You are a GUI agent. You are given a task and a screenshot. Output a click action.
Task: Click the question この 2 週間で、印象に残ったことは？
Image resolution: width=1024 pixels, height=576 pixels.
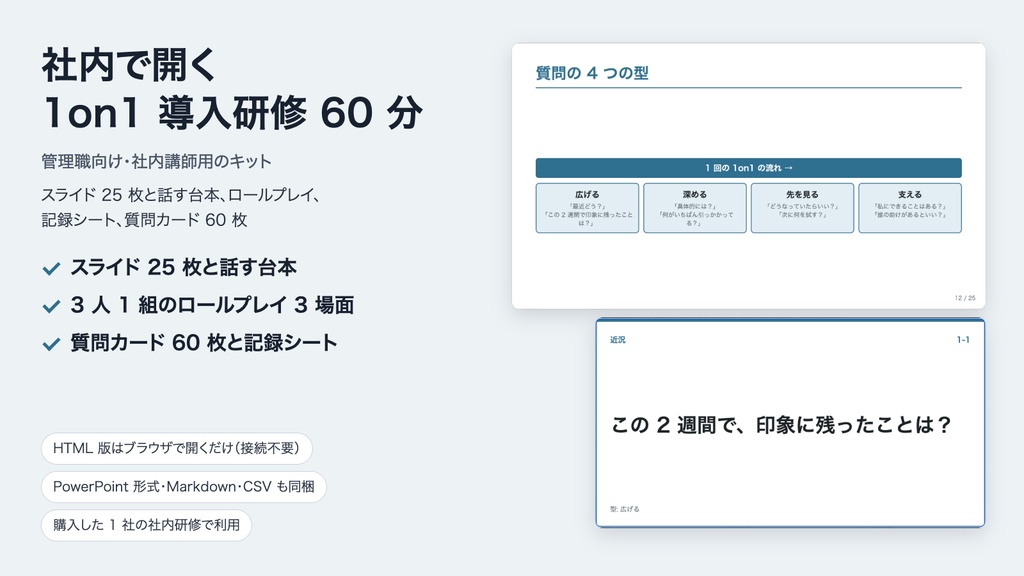click(781, 425)
